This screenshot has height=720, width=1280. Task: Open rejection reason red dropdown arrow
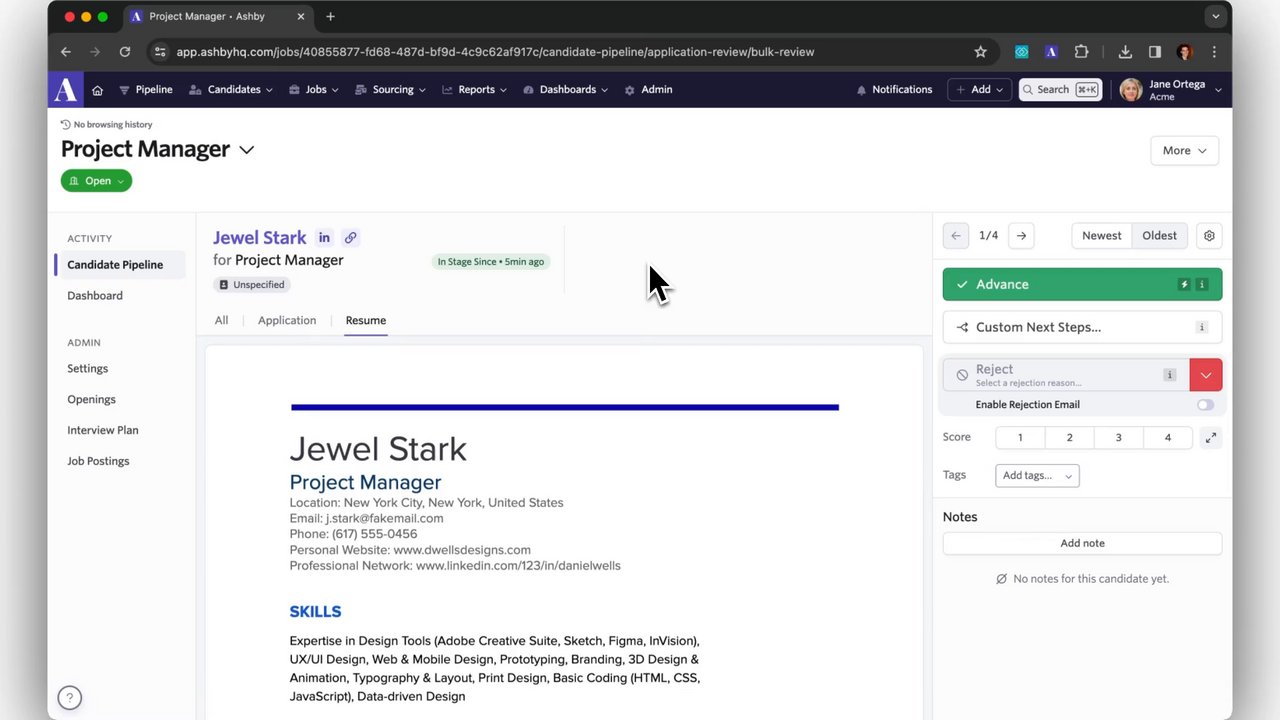(x=1205, y=375)
